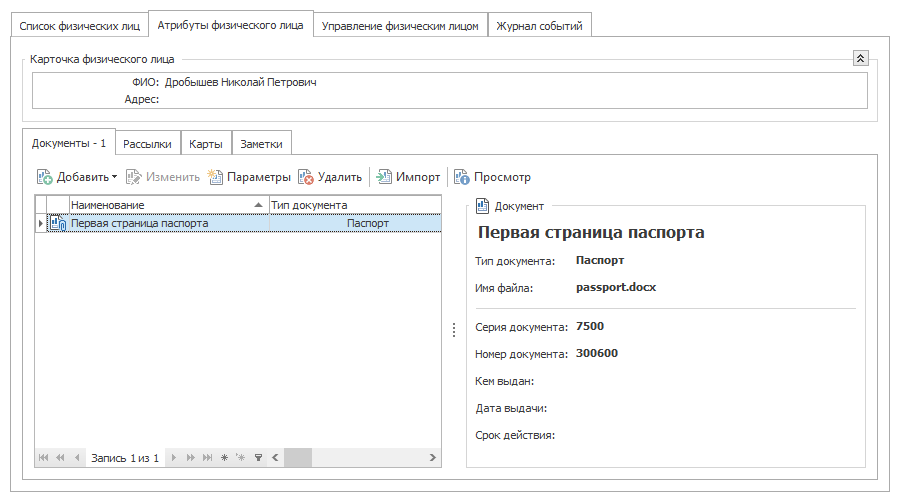
Task: Go to previous record
Action: click(77, 458)
